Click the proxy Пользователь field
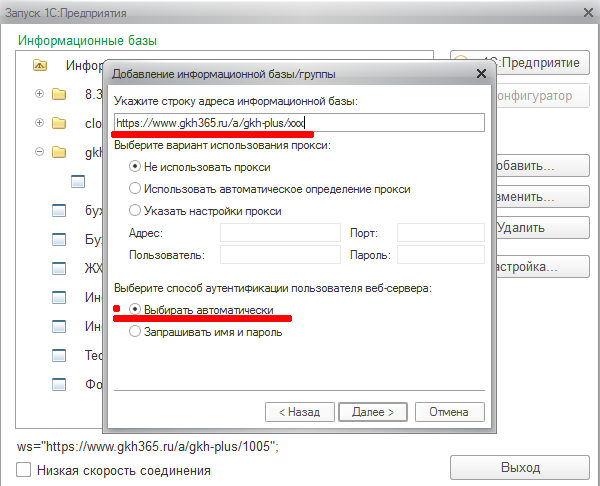Image resolution: width=600 pixels, height=486 pixels. pyautogui.click(x=280, y=254)
